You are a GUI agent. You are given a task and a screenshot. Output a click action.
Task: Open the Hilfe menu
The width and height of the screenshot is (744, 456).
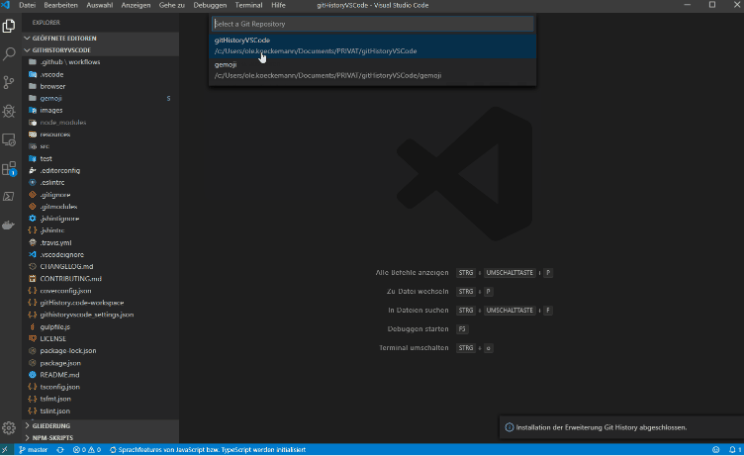(x=279, y=5)
